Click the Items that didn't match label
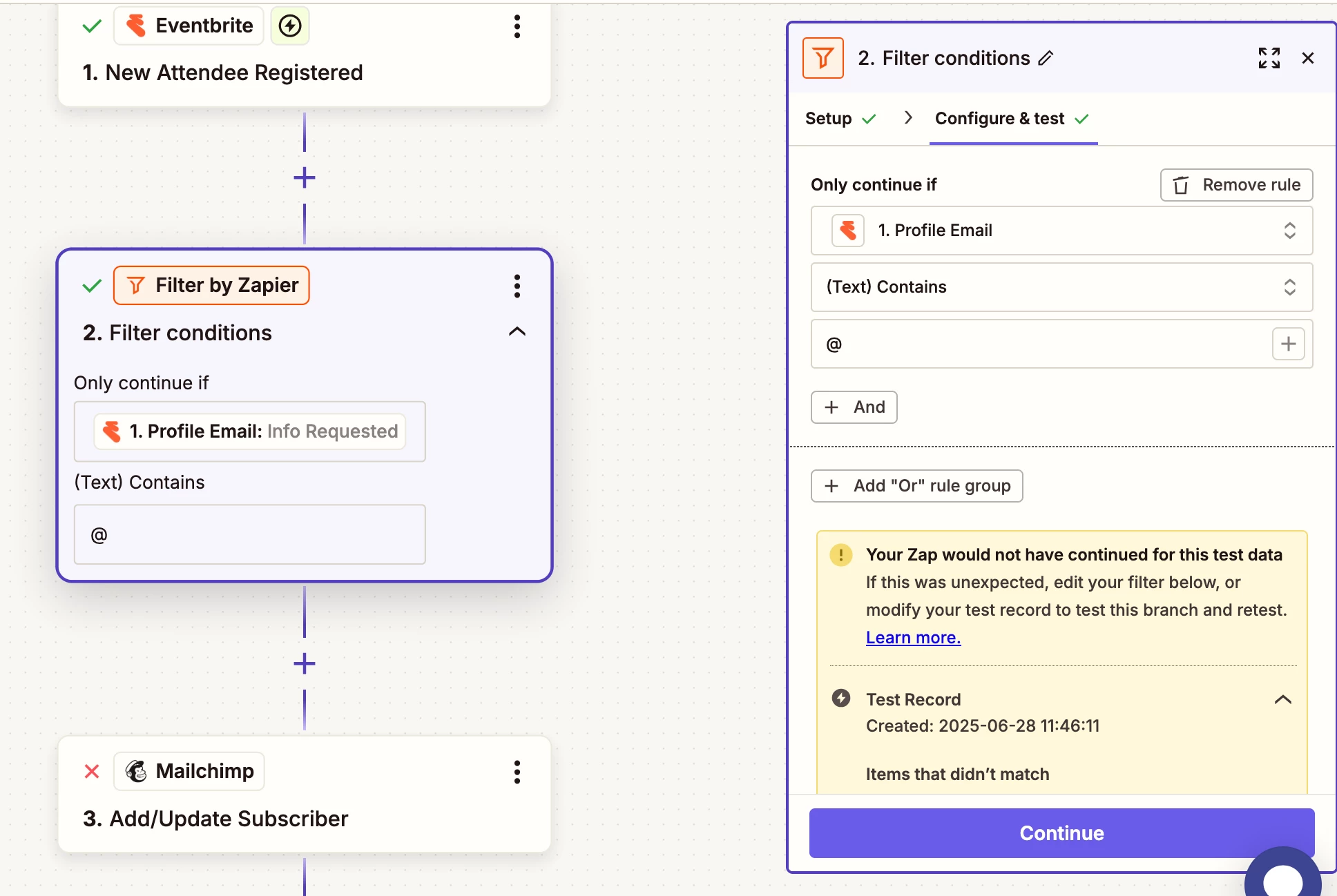This screenshot has width=1337, height=896. [958, 775]
